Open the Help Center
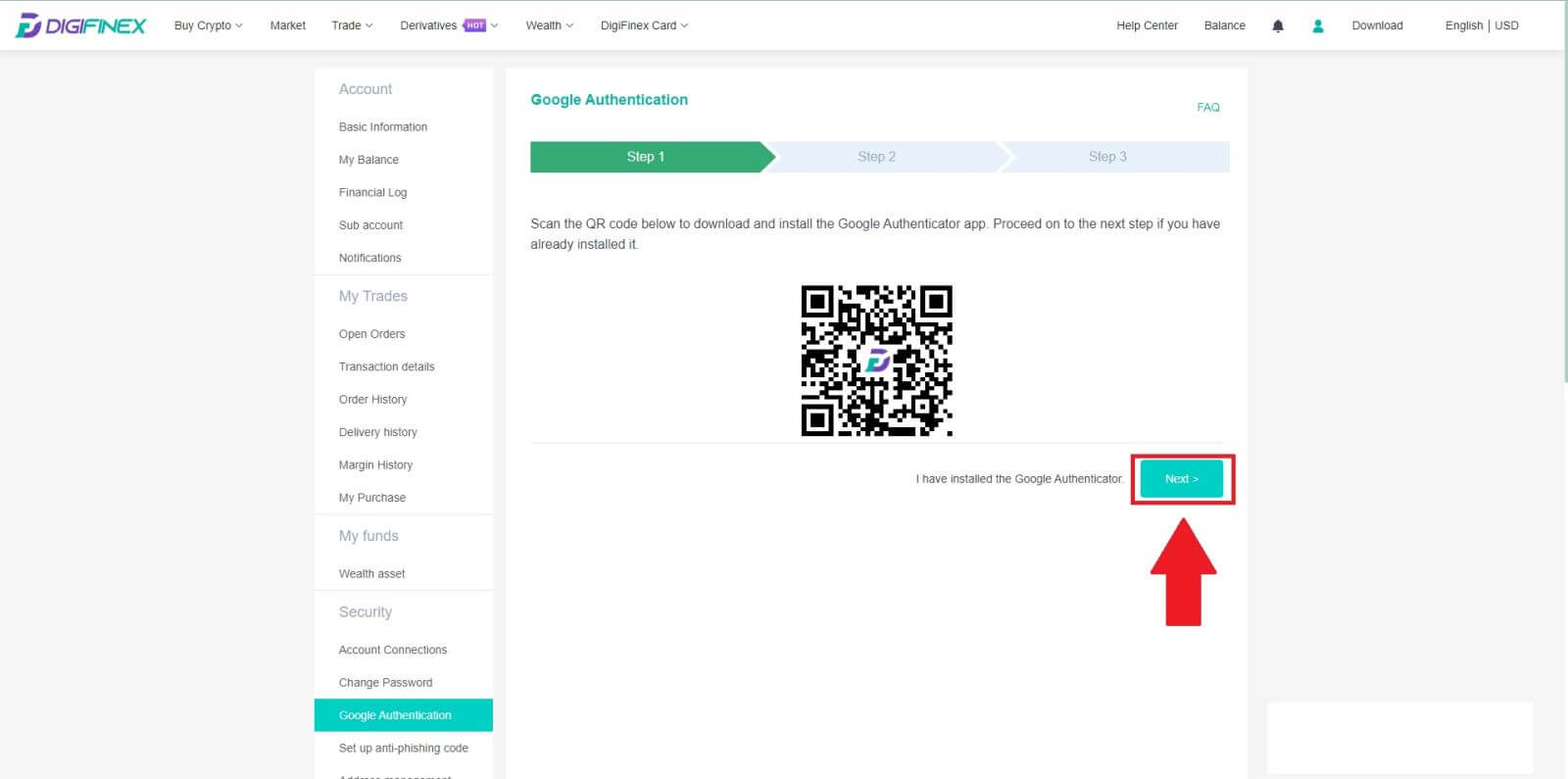 pyautogui.click(x=1147, y=25)
